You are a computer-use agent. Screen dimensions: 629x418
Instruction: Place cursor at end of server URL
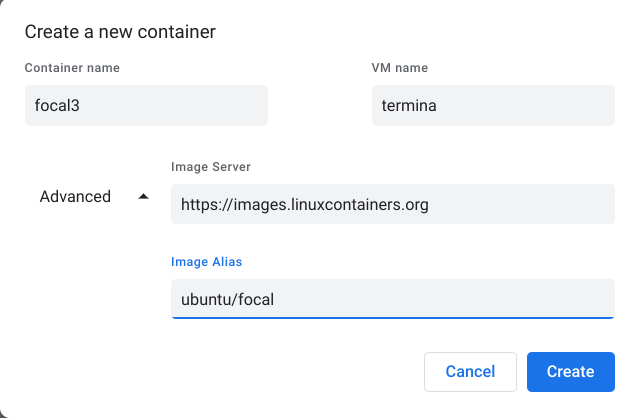[430, 204]
